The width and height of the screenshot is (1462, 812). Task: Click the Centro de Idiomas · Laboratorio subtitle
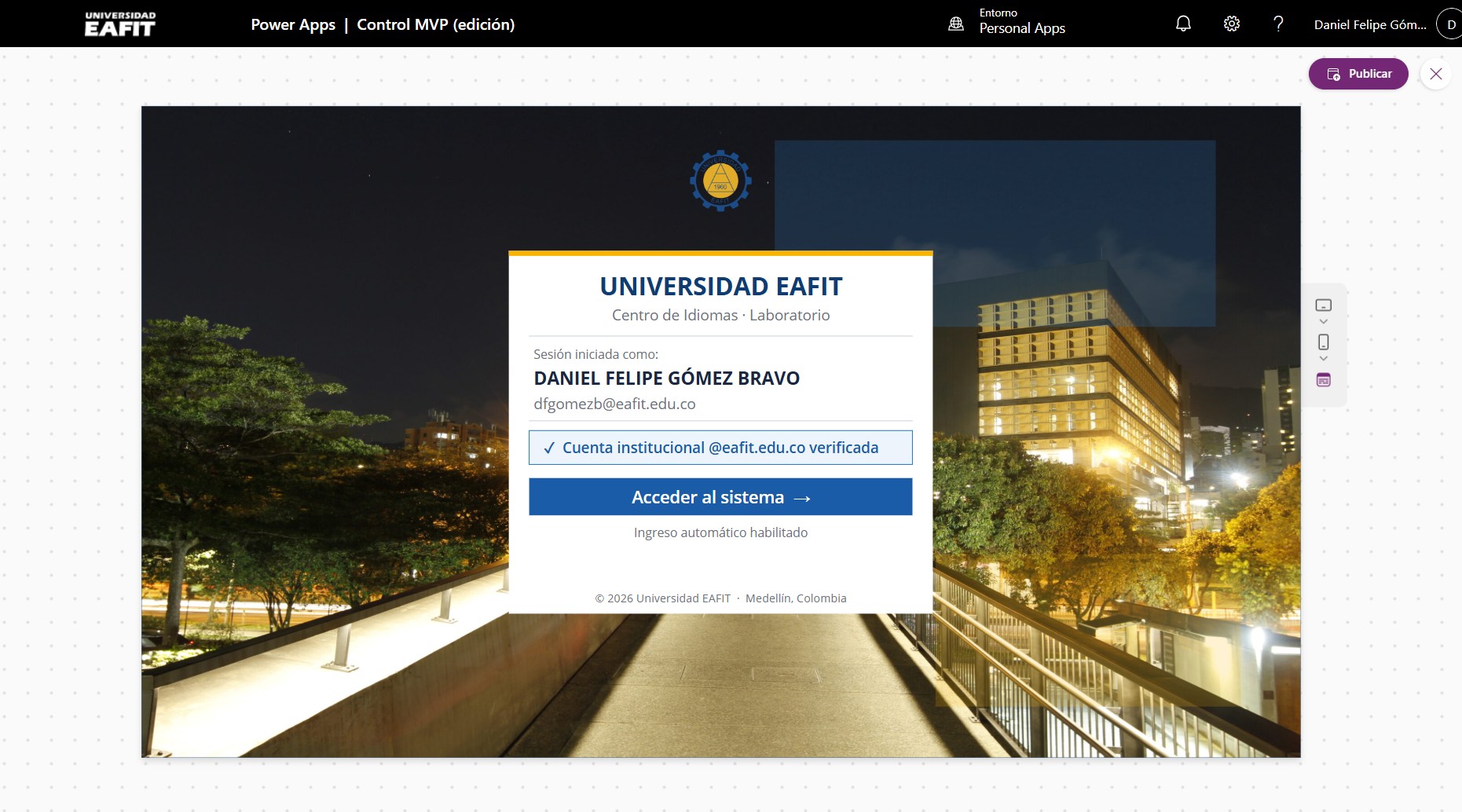tap(720, 315)
